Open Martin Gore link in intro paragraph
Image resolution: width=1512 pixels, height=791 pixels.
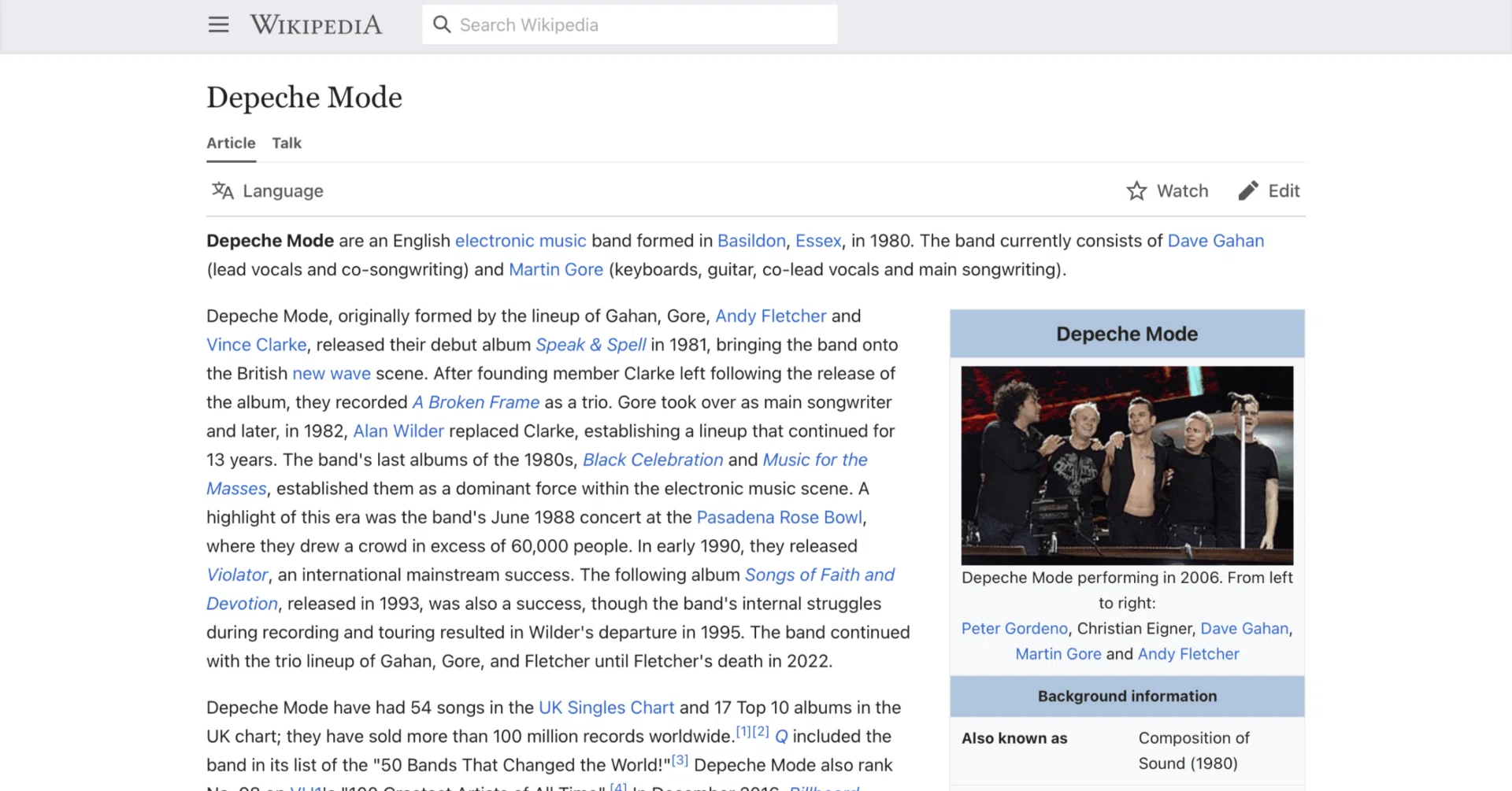[556, 270]
